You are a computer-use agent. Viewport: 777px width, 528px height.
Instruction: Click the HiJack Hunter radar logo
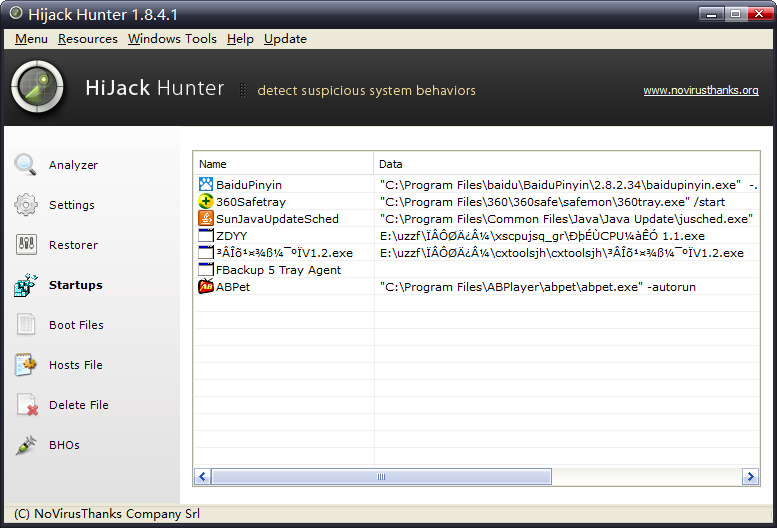click(38, 89)
